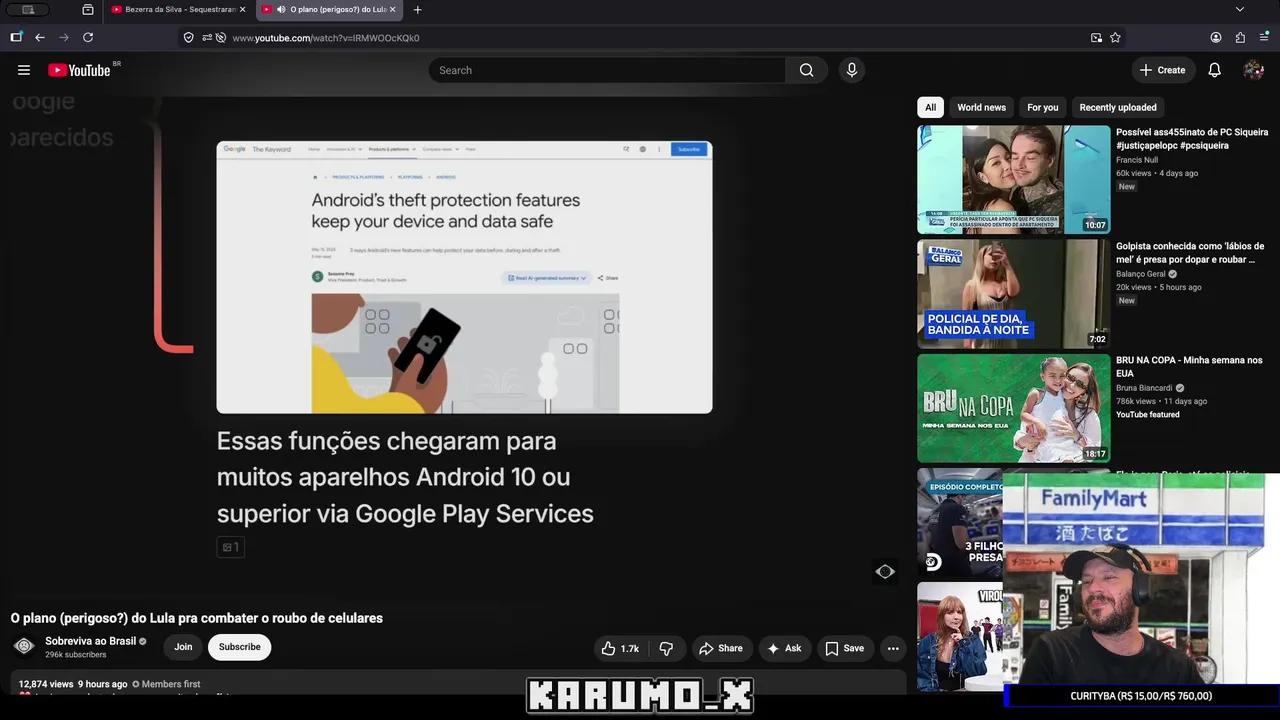Reload the page in the browser
This screenshot has height=720, width=1280.
pyautogui.click(x=88, y=37)
